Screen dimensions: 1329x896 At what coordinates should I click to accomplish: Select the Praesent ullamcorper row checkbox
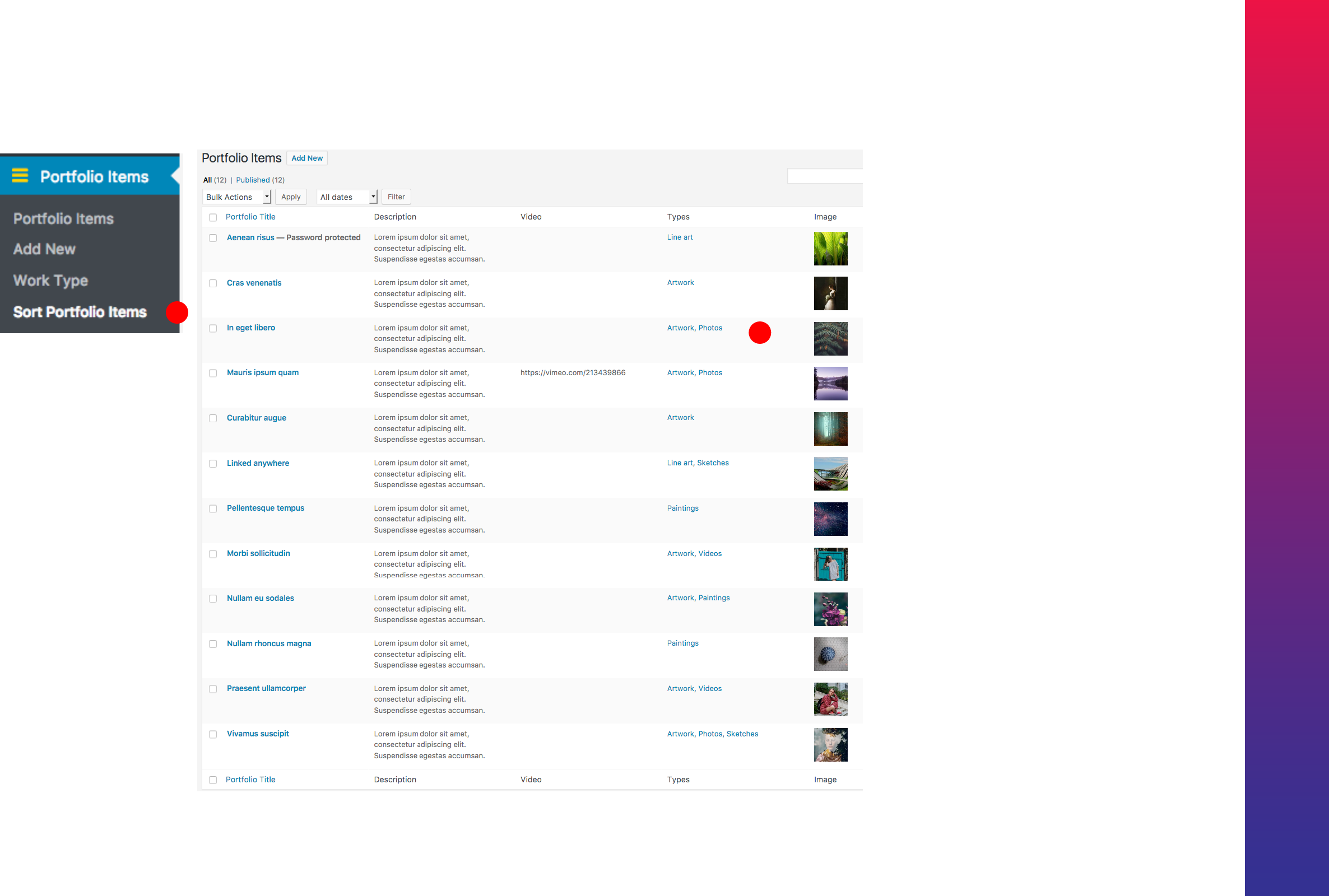213,689
